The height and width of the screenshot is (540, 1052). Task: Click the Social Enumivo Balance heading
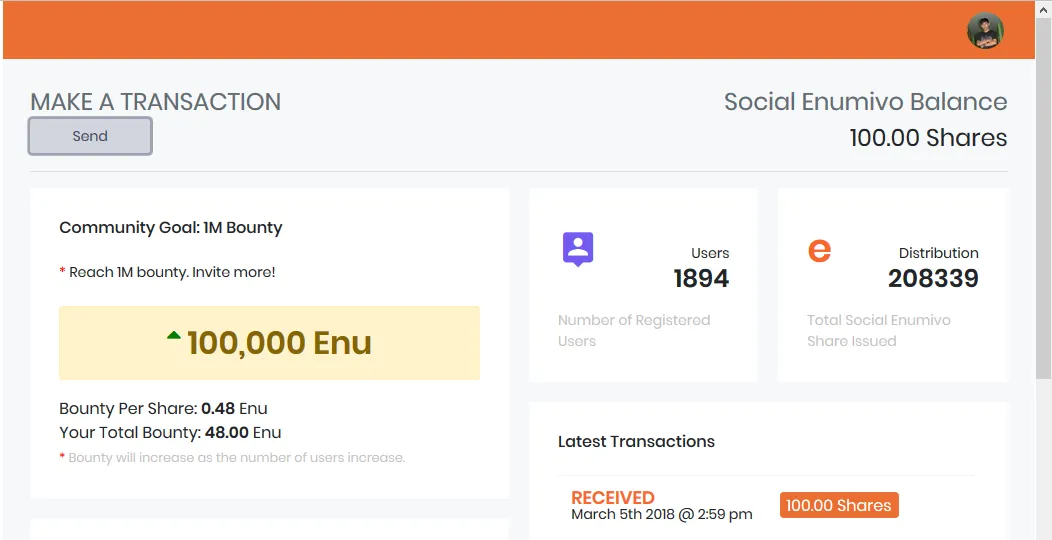point(865,102)
